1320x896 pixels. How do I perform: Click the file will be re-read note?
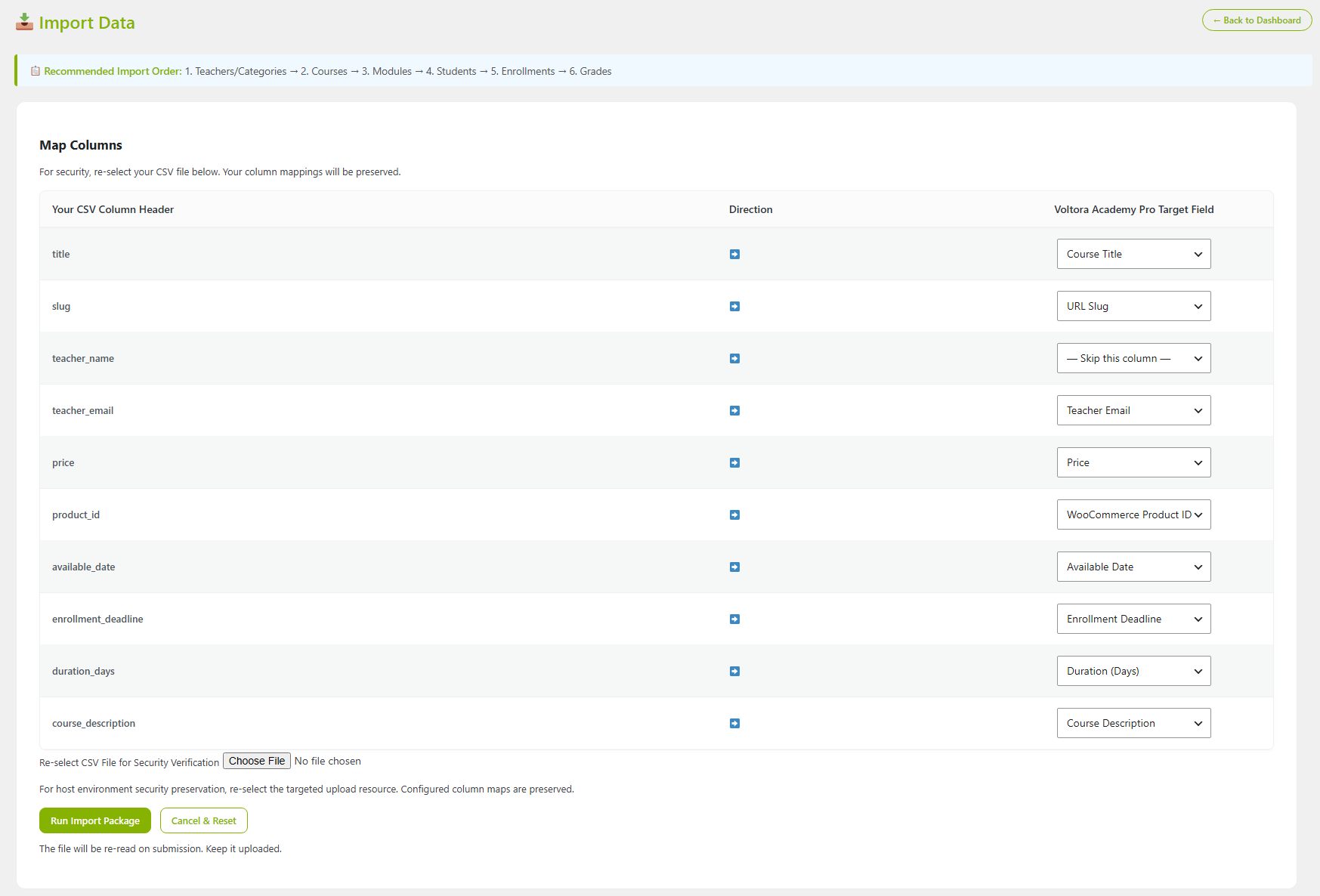point(160,848)
